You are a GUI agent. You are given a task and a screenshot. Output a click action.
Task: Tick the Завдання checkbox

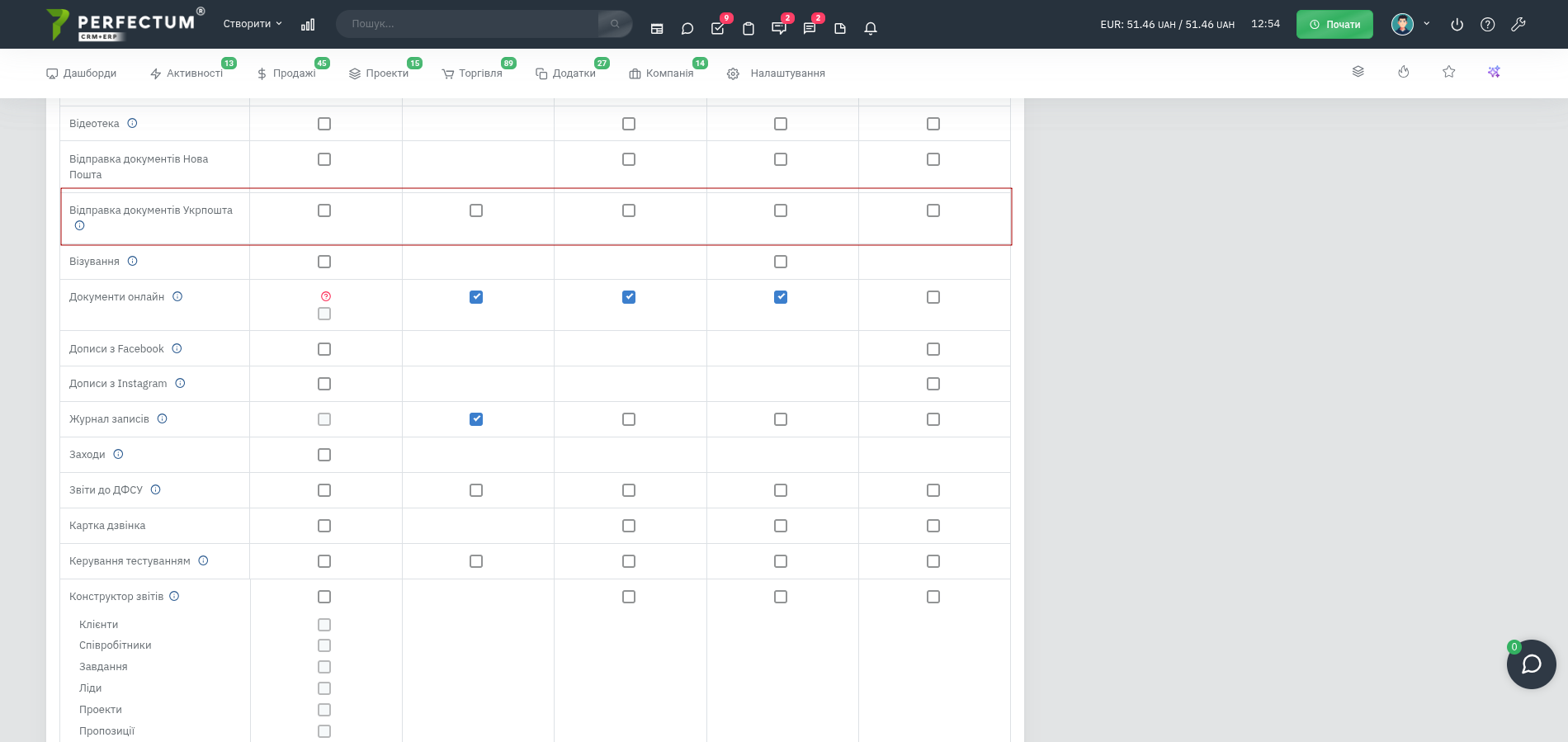pos(324,667)
